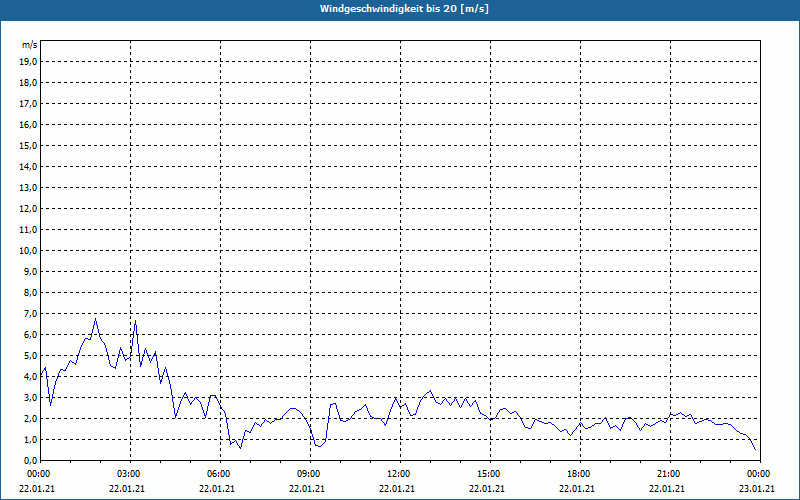Screen dimensions: 800x500
Task: Click the 9,0 y-axis label
Action: click(31, 271)
